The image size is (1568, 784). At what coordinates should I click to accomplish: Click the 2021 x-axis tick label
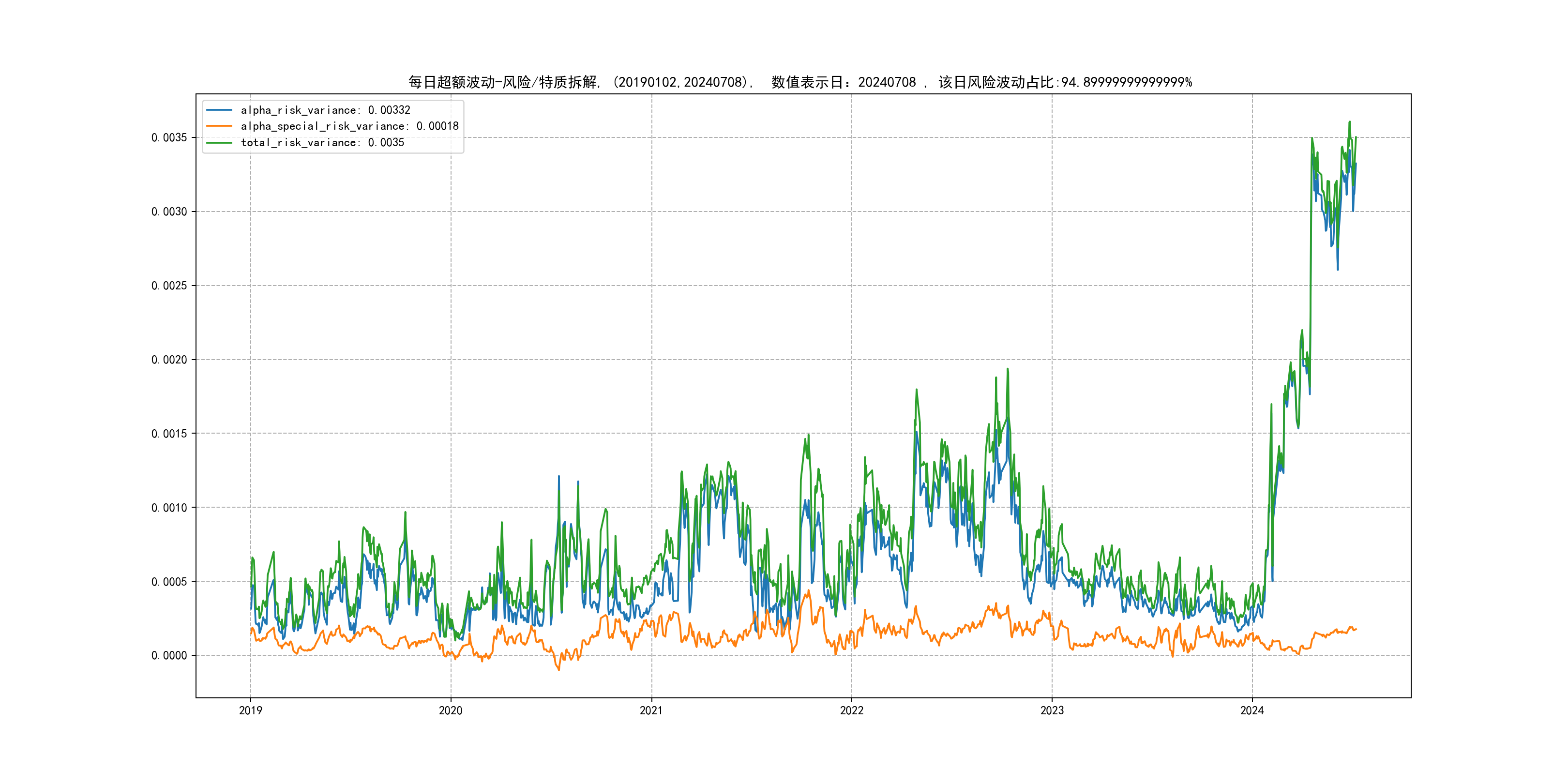[651, 710]
